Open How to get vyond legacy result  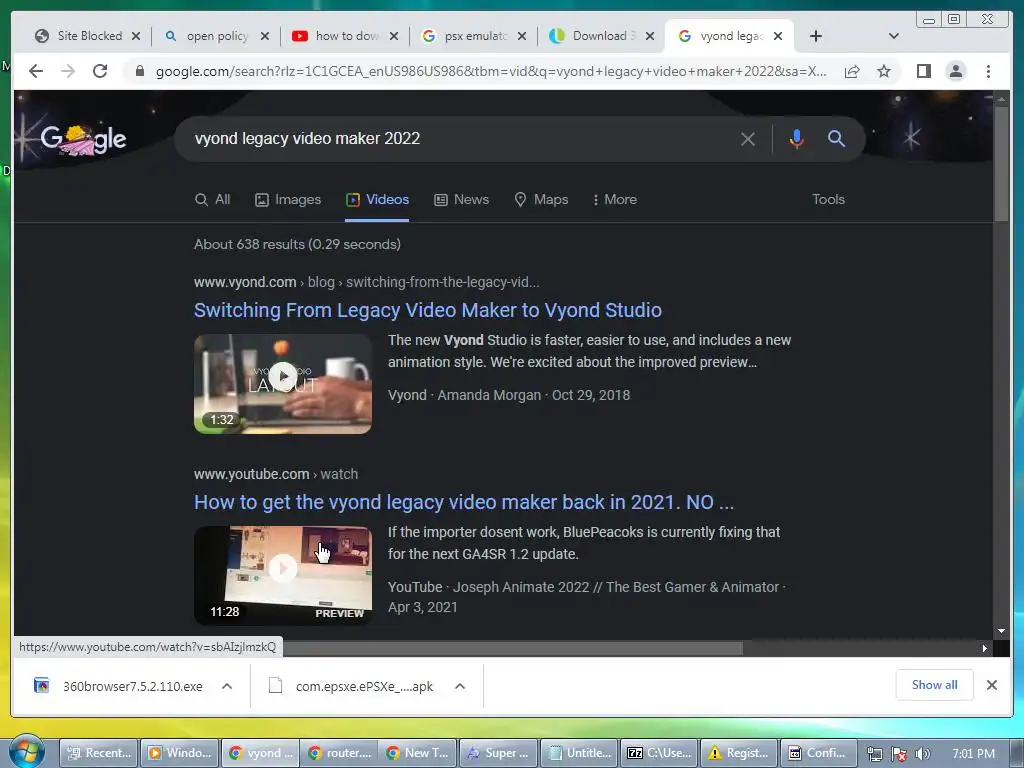tap(464, 502)
